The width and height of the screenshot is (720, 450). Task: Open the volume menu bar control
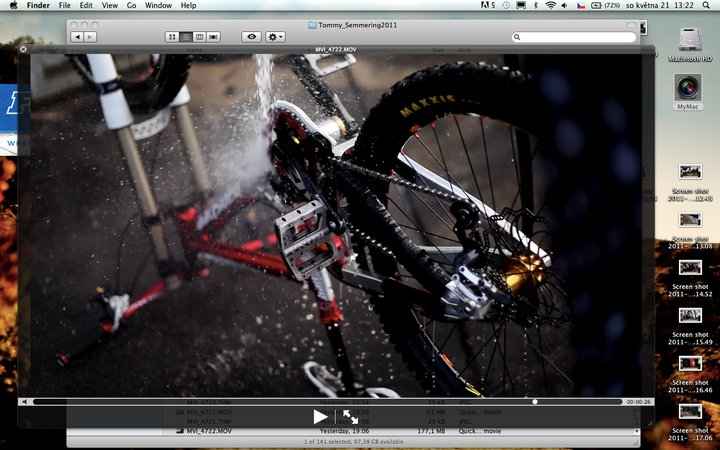pos(564,6)
